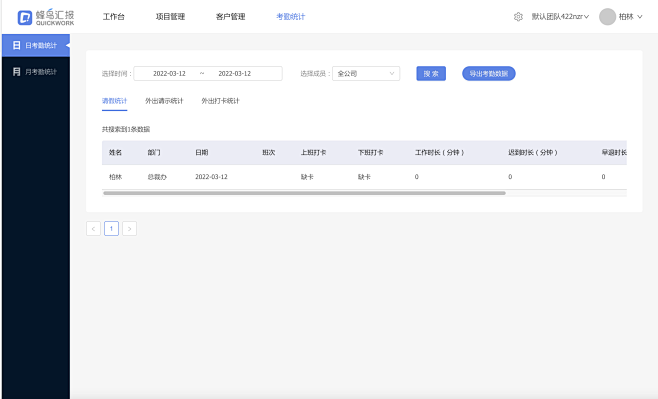This screenshot has width=658, height=399.
Task: Open 项目管理 in top navigation
Action: coord(170,17)
